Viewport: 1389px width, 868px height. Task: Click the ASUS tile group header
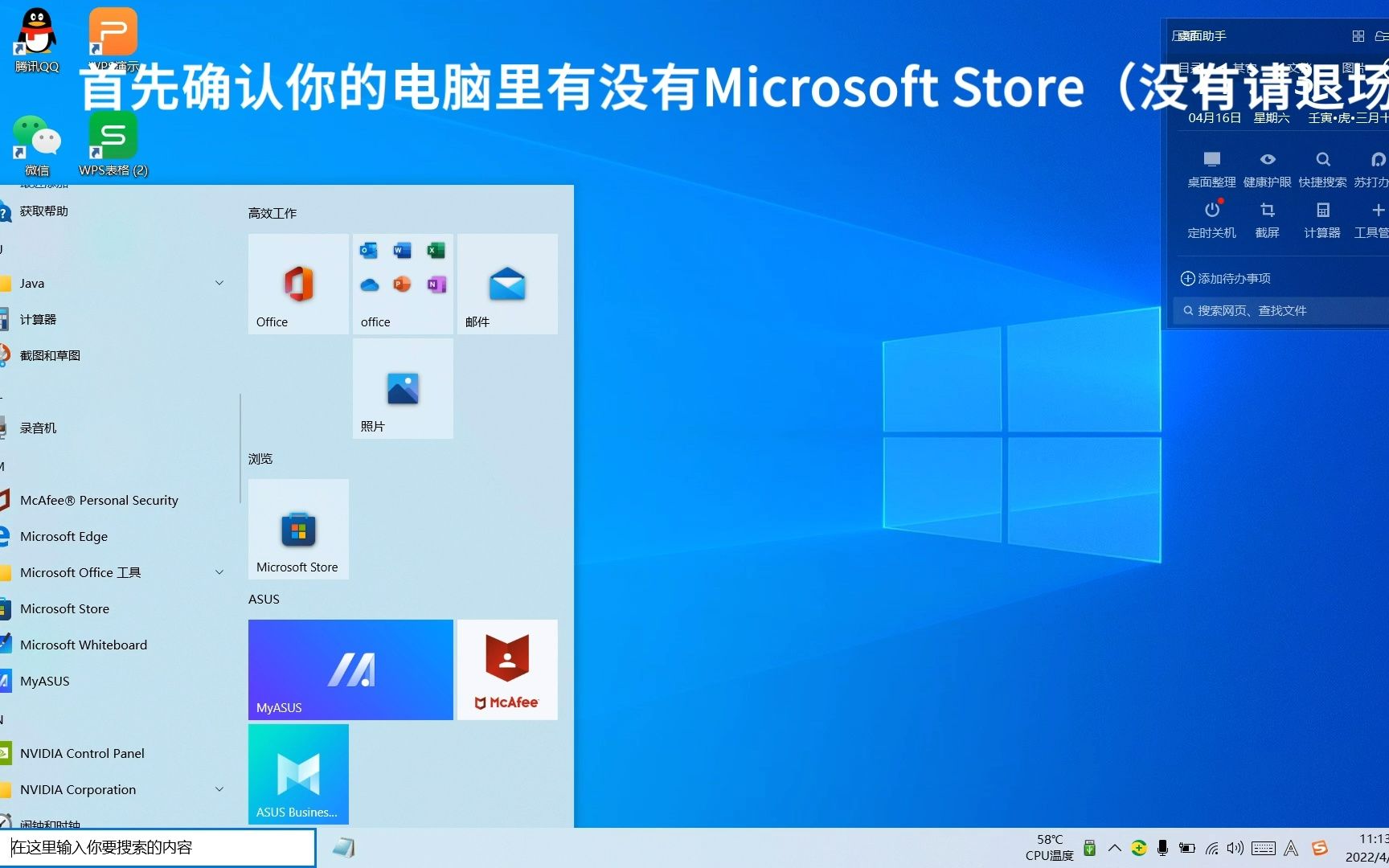click(264, 599)
